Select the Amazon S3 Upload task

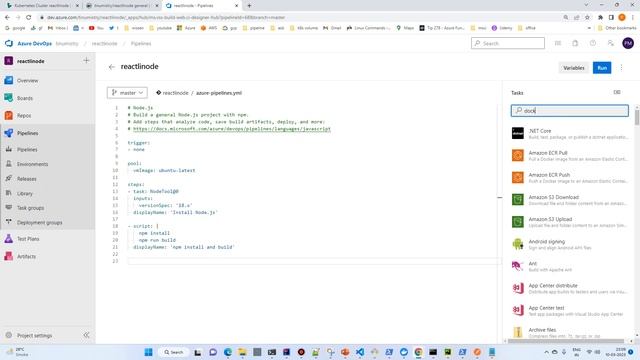570,222
